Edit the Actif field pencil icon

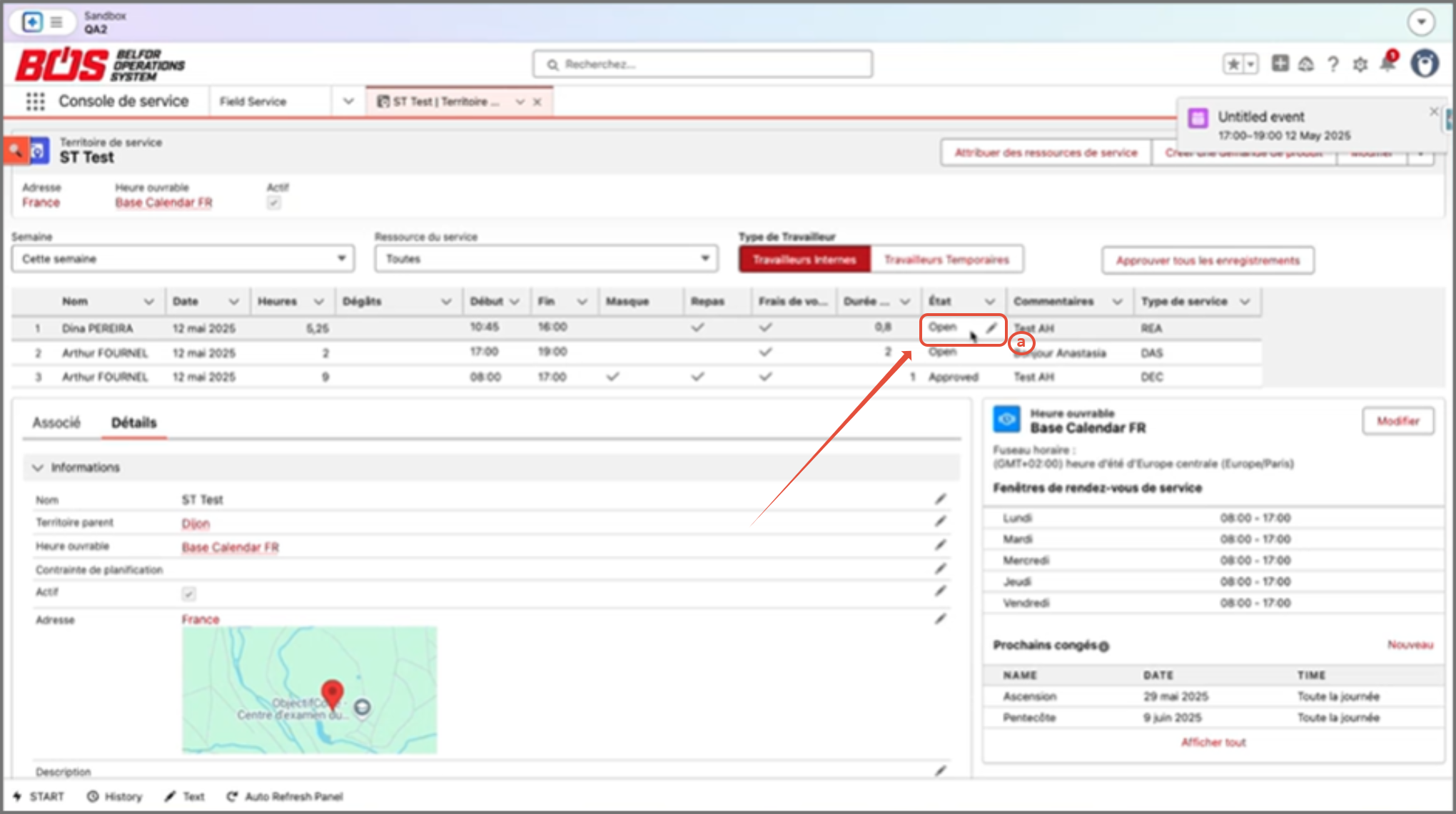pos(941,591)
